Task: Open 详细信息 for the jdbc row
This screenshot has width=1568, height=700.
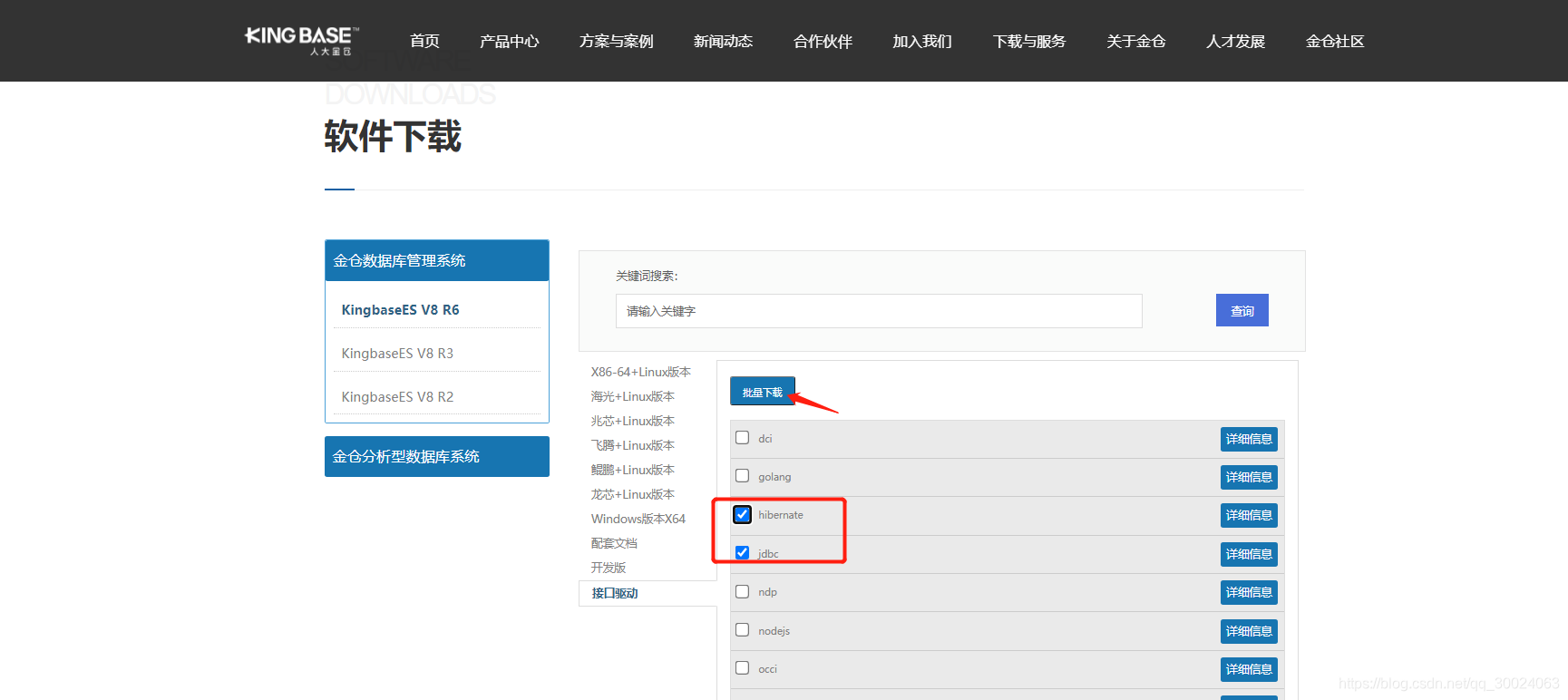Action: (1249, 554)
